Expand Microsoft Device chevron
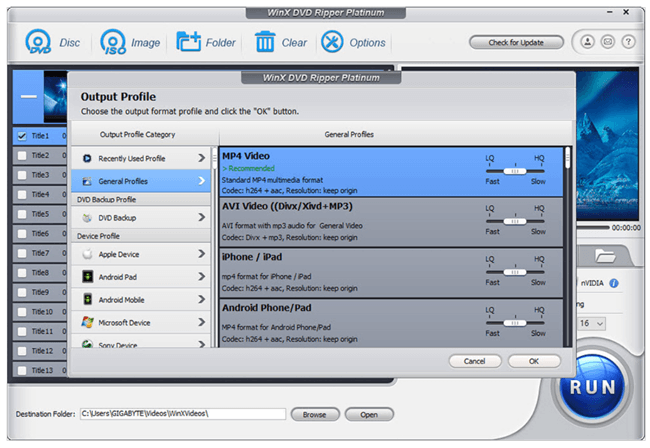Image resolution: width=650 pixels, height=448 pixels. point(201,322)
